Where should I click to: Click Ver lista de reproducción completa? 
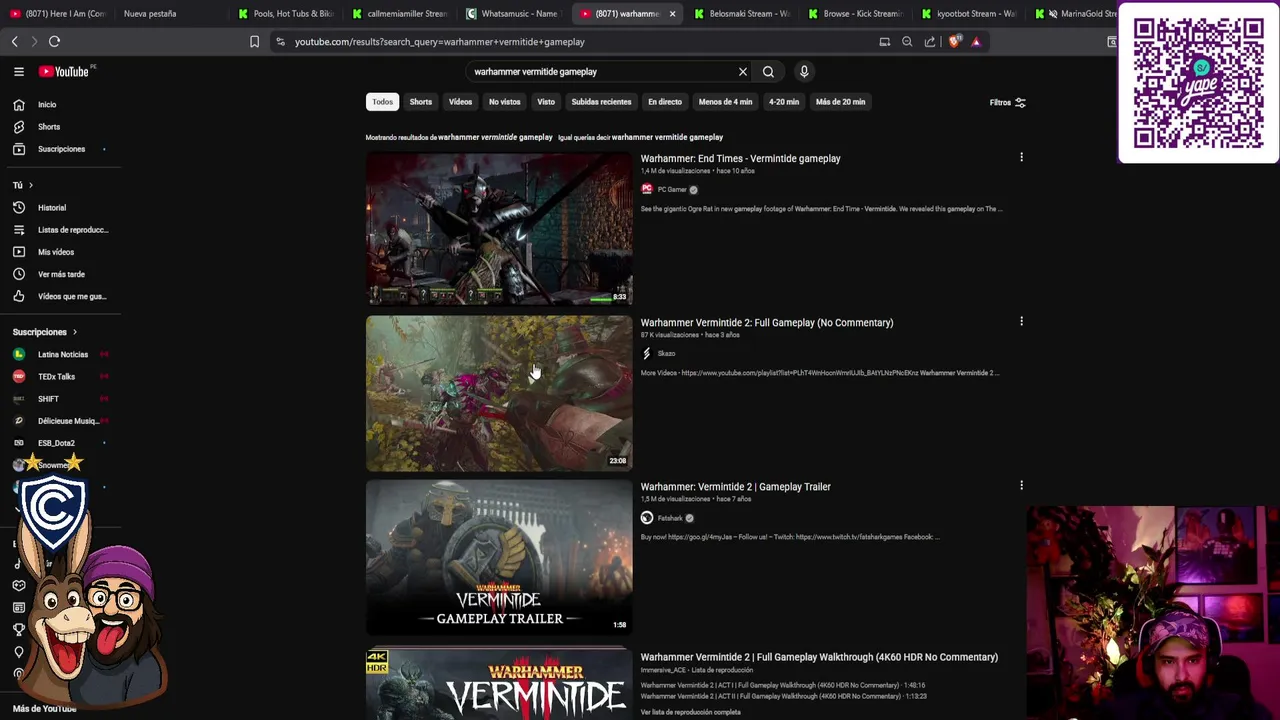pos(690,712)
